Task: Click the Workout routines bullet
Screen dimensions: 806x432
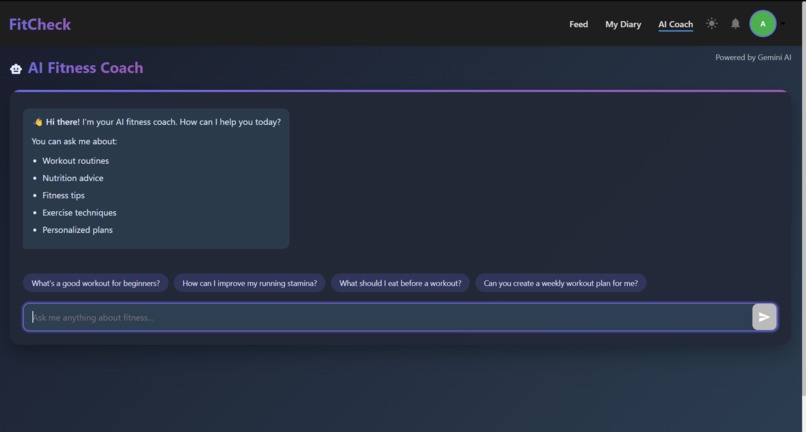Action: point(76,160)
